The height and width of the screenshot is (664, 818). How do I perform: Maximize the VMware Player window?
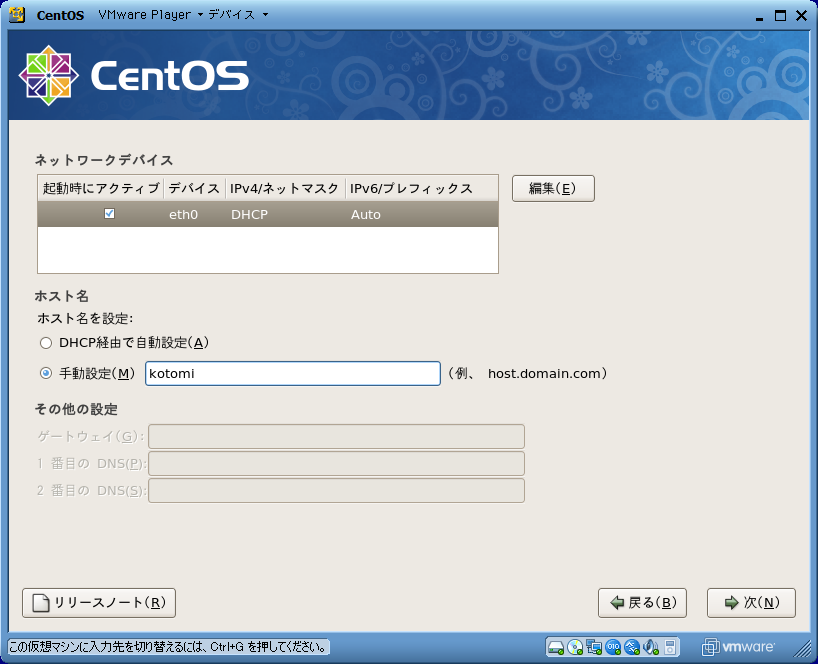click(780, 16)
